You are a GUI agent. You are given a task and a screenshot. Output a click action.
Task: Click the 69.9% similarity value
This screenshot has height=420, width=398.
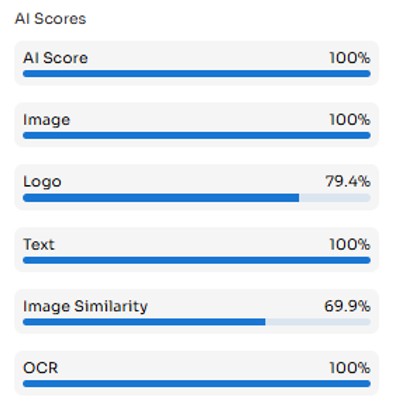coord(347,306)
